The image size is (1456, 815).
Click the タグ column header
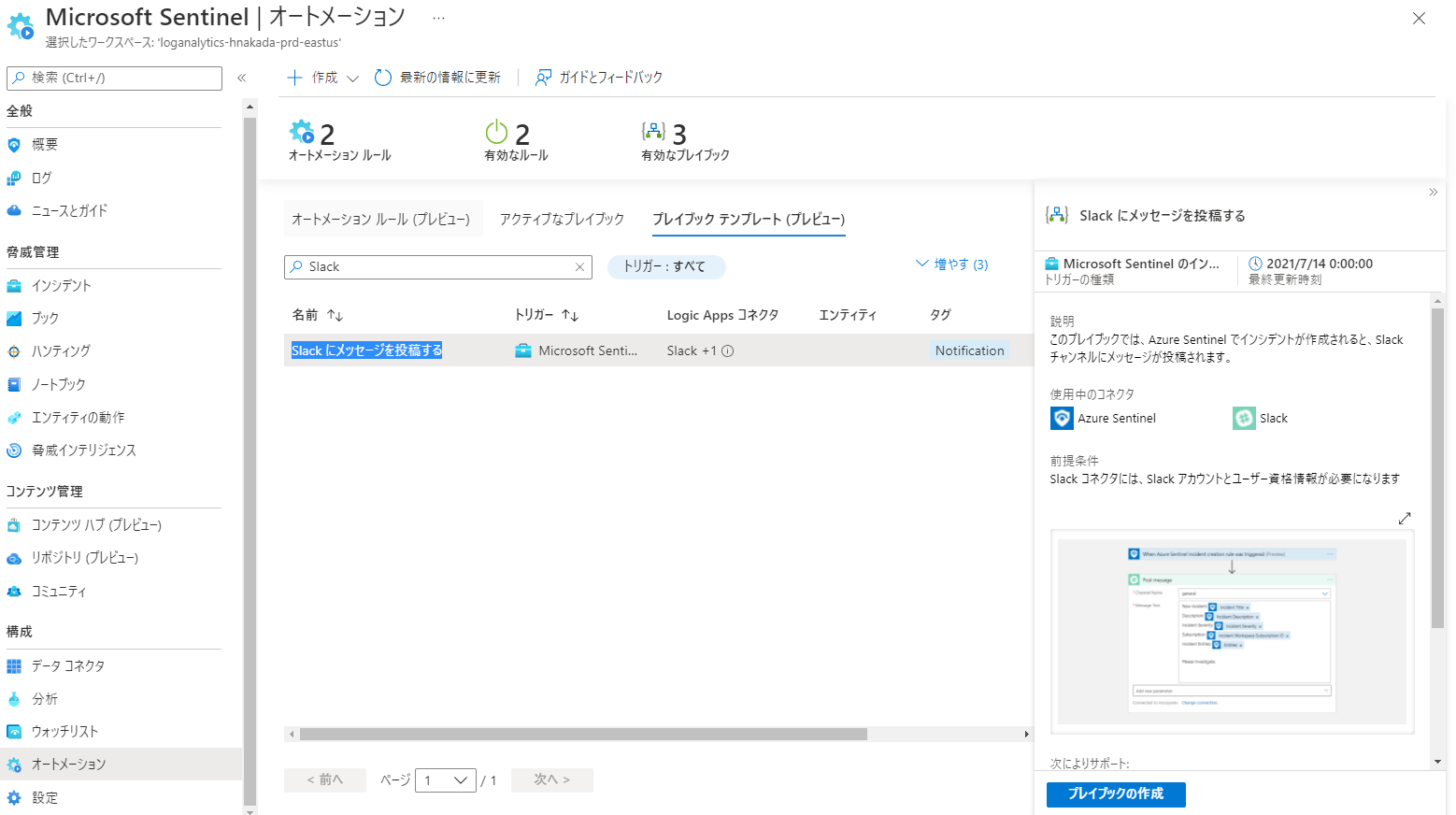(x=940, y=315)
